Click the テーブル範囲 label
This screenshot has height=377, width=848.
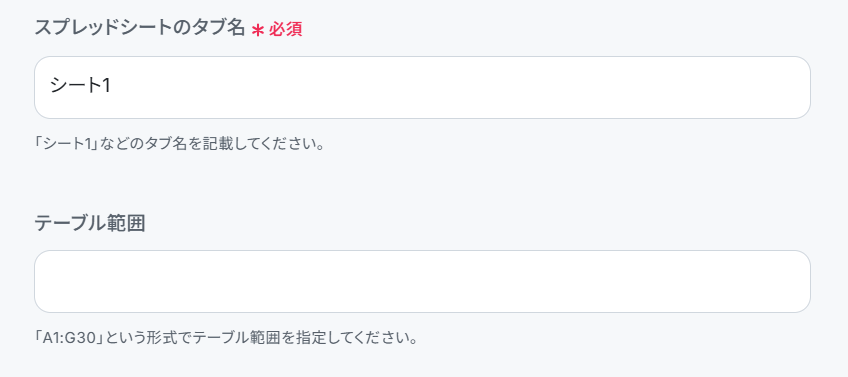[90, 223]
